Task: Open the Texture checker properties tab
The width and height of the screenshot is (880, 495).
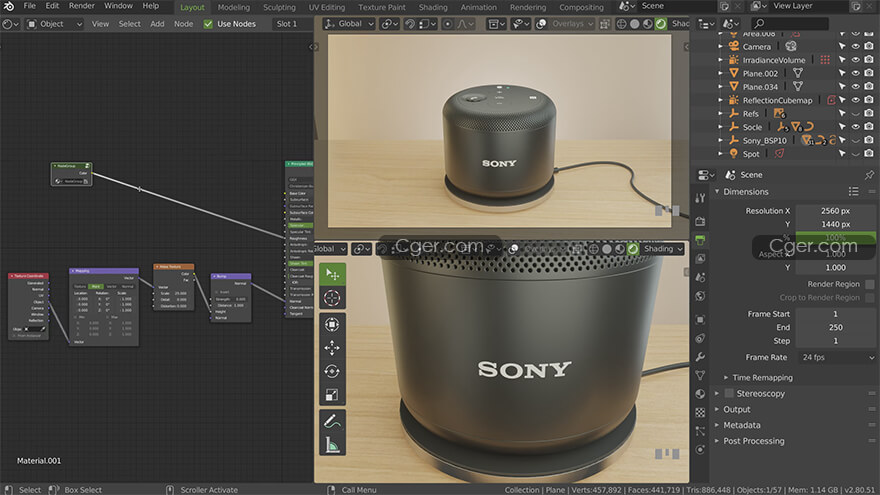Action: [x=700, y=412]
